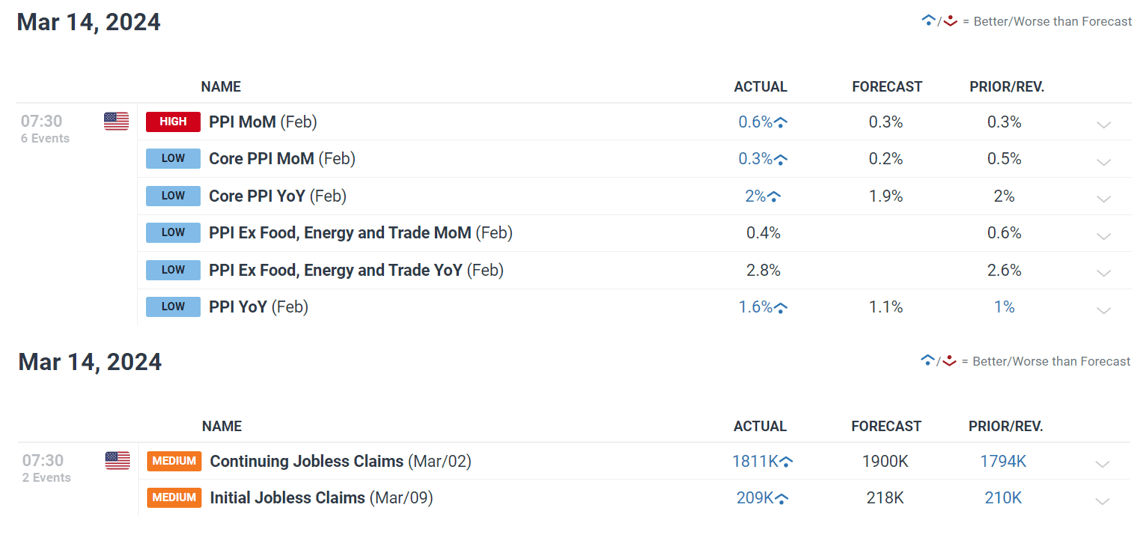Expand the Core PPI MoM details chevron

point(1104,162)
